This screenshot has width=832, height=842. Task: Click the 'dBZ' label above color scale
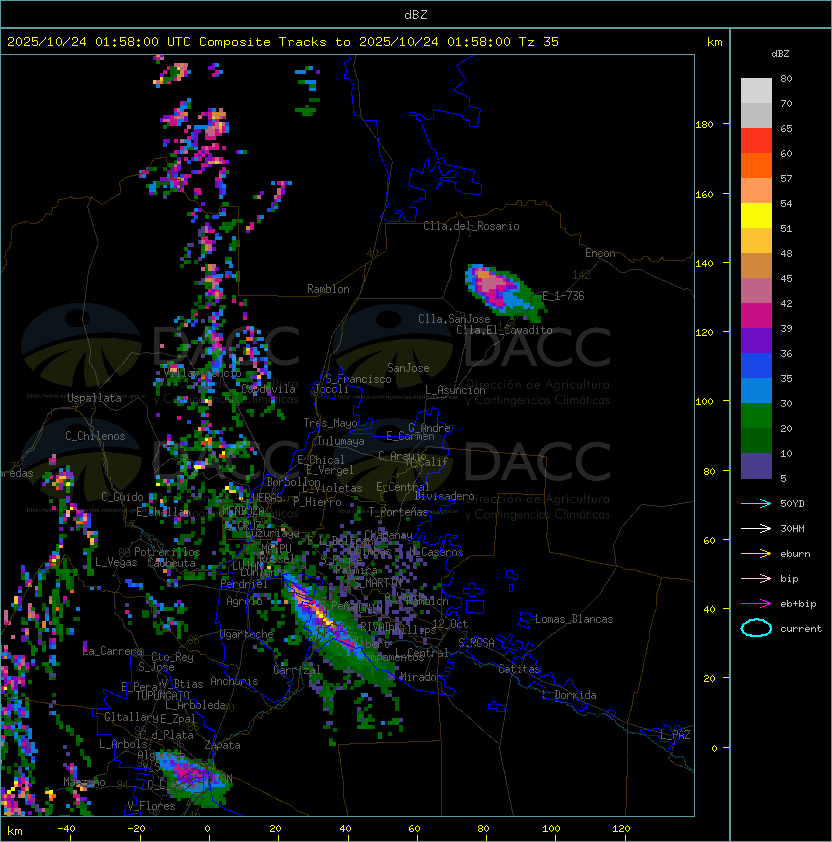tap(780, 54)
